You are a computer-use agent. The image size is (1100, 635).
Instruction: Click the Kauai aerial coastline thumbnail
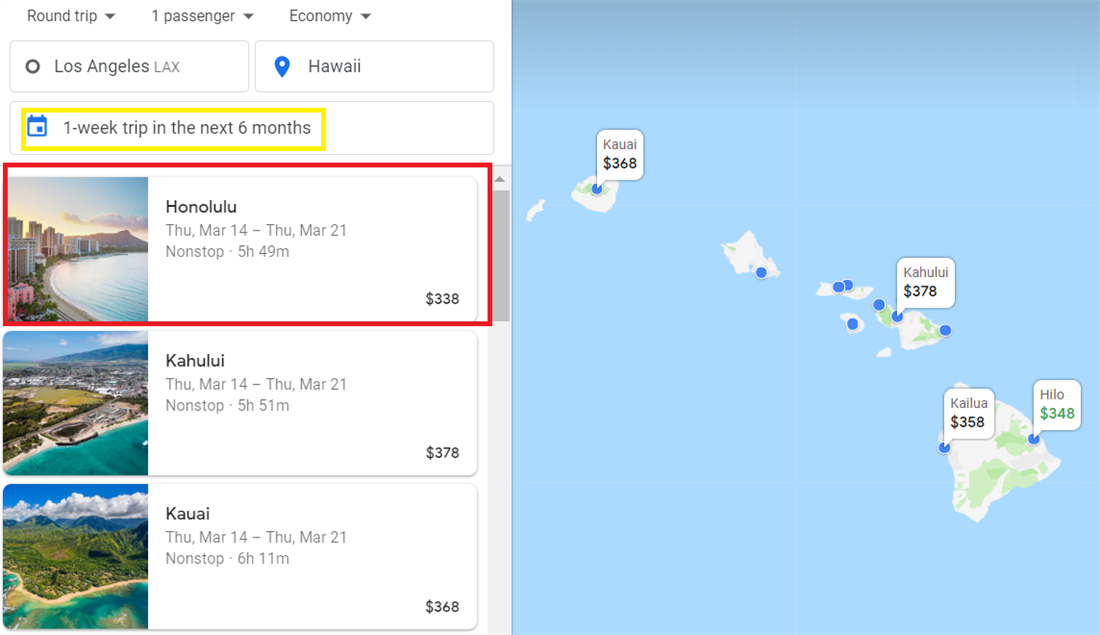click(x=76, y=555)
